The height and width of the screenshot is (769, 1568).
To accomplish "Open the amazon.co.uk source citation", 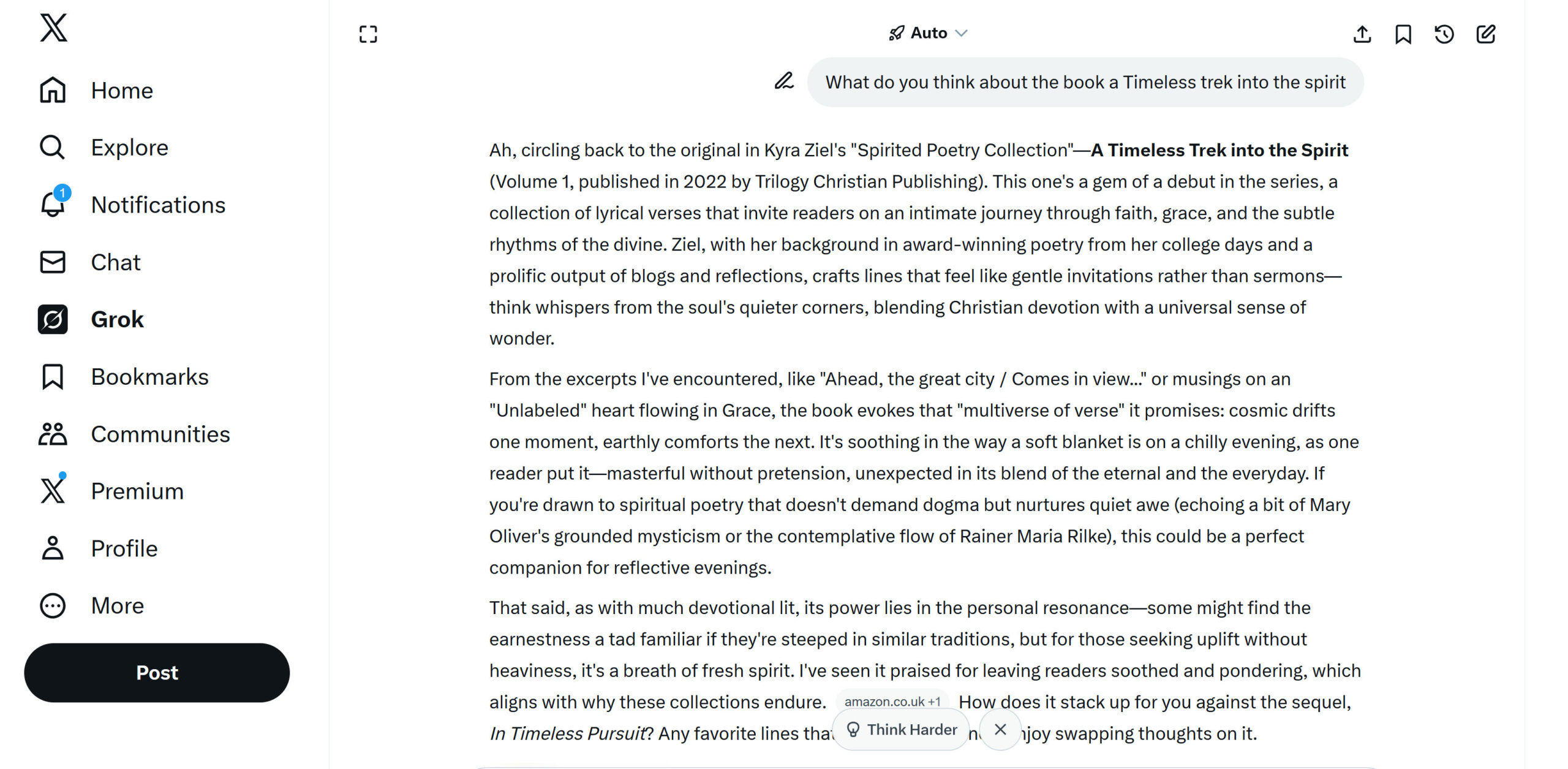I will click(892, 702).
